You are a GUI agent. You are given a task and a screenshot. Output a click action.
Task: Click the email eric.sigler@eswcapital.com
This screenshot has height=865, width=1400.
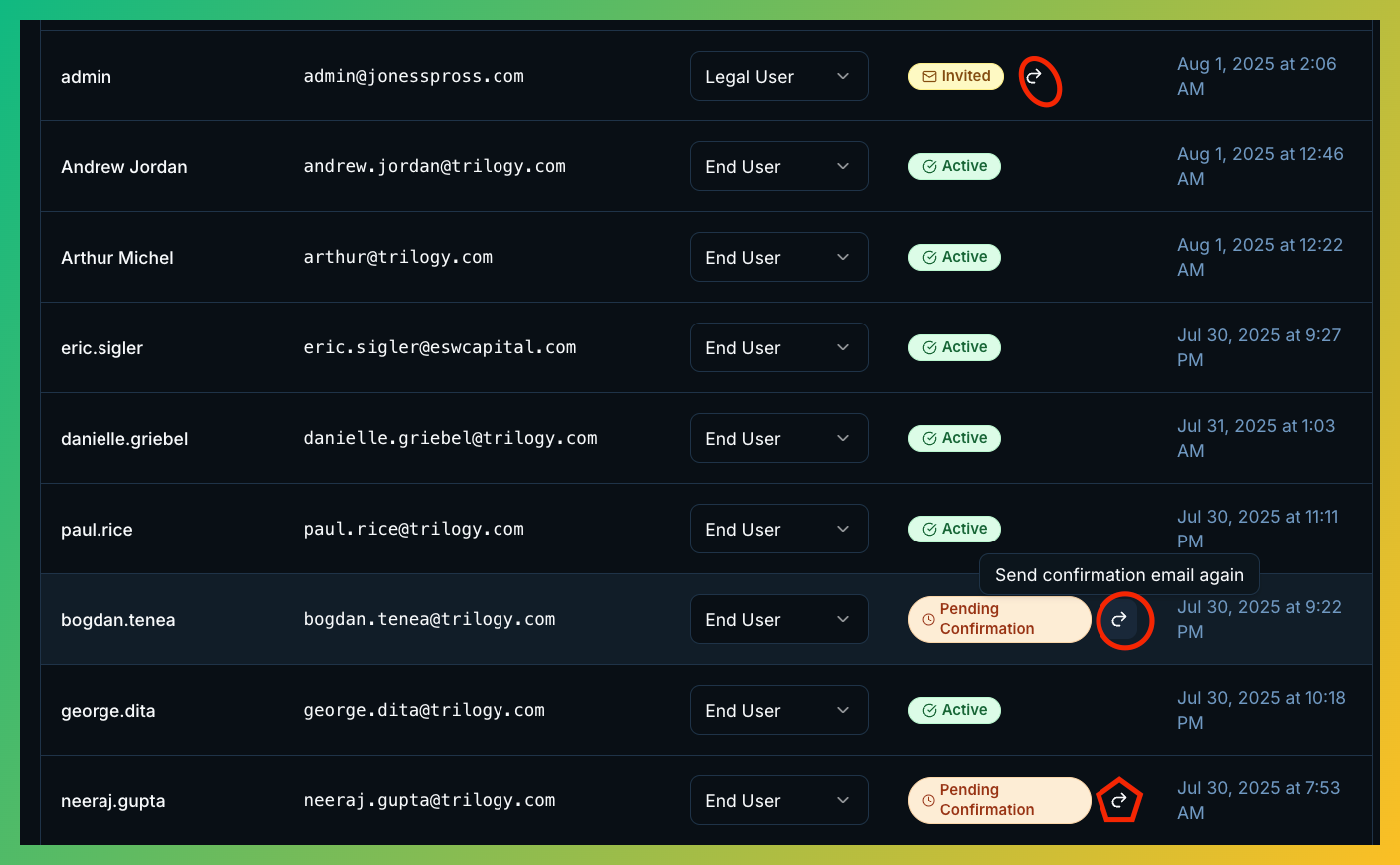[x=440, y=348]
